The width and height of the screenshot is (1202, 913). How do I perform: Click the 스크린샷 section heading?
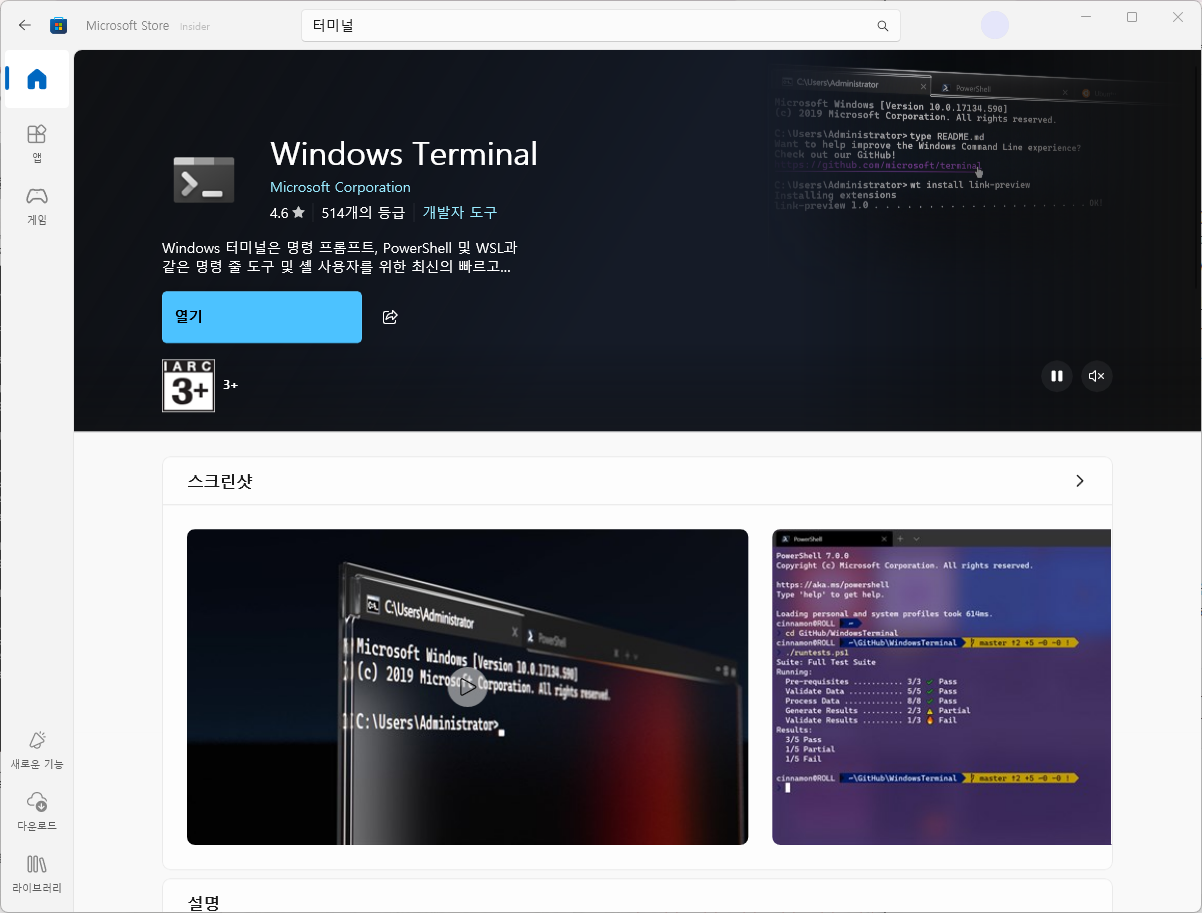tap(220, 481)
